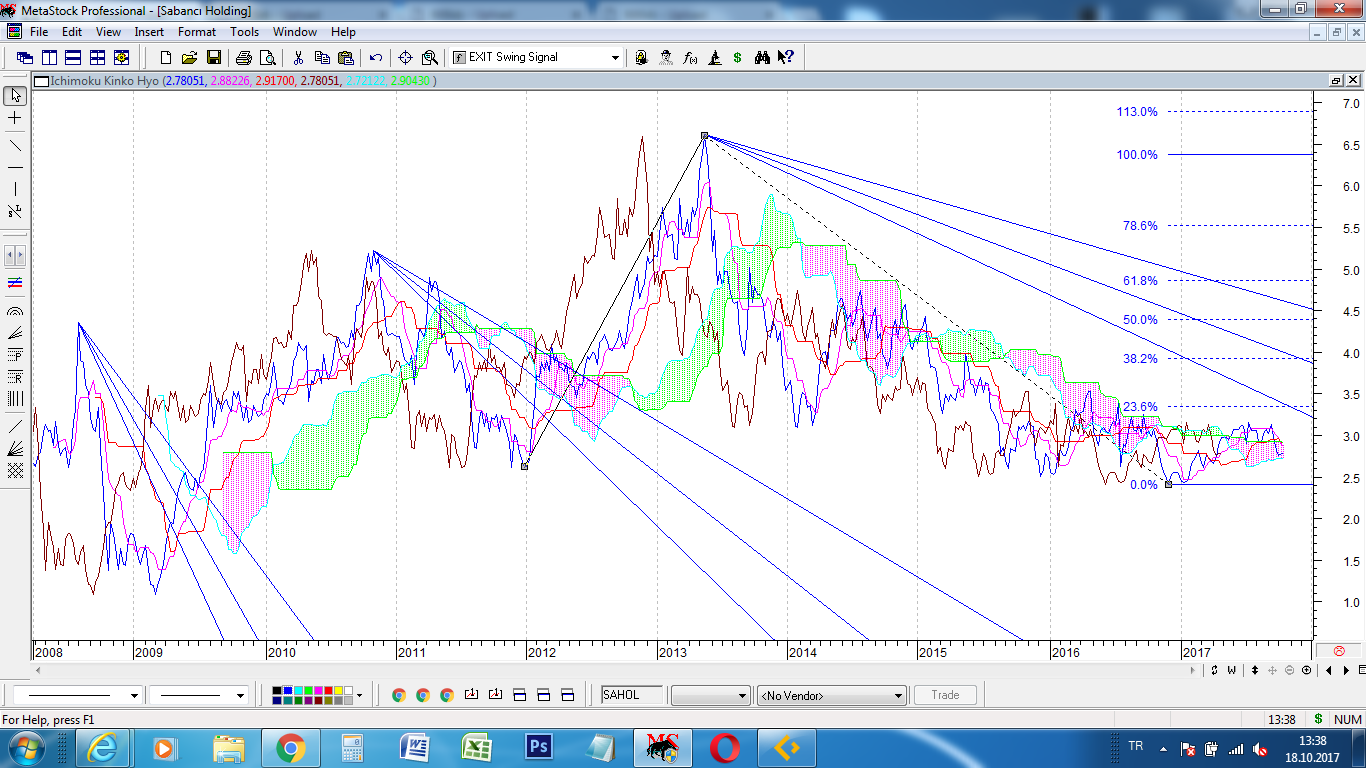Open the Window menu

295,32
